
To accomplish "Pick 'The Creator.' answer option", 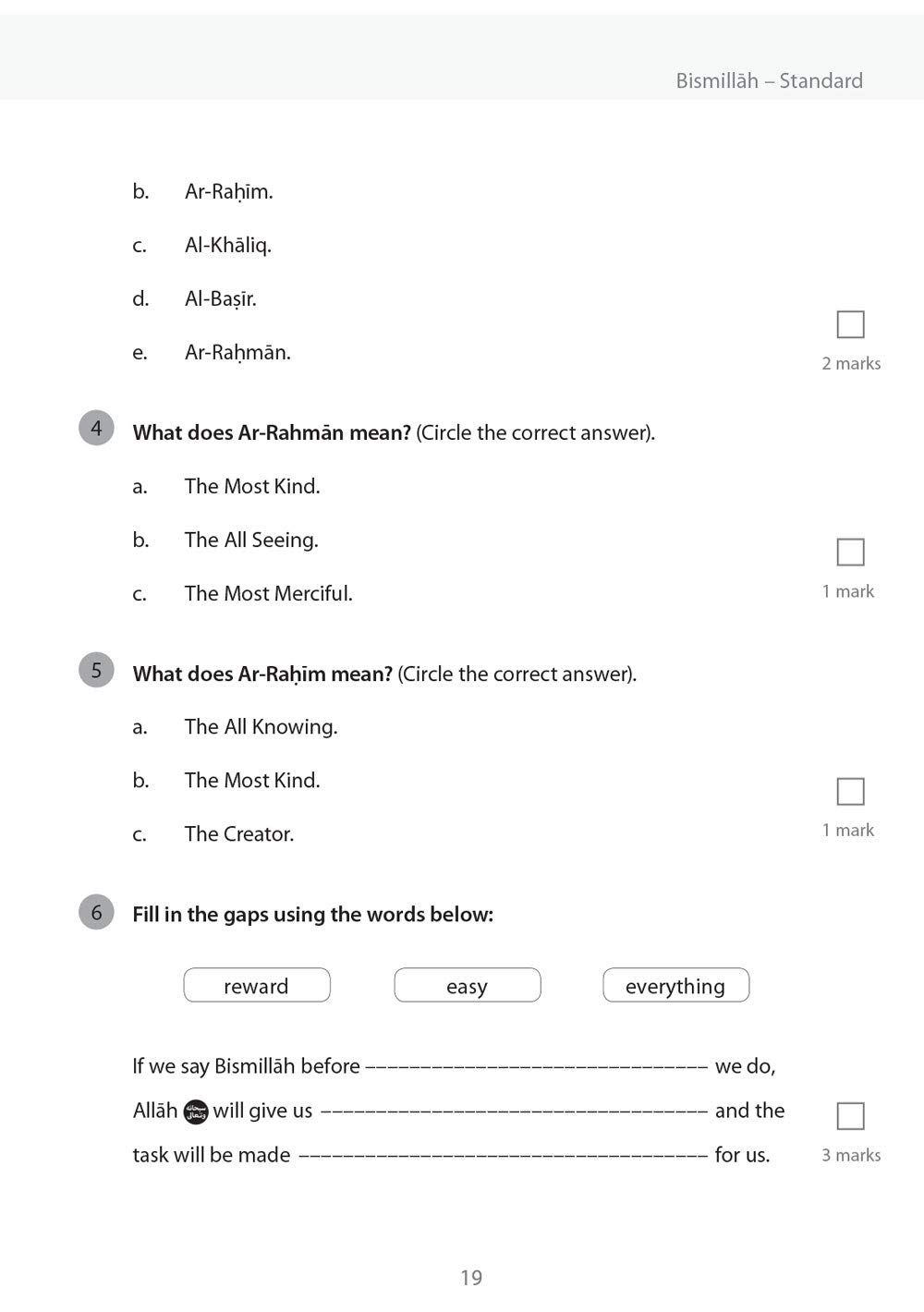I will [x=239, y=833].
